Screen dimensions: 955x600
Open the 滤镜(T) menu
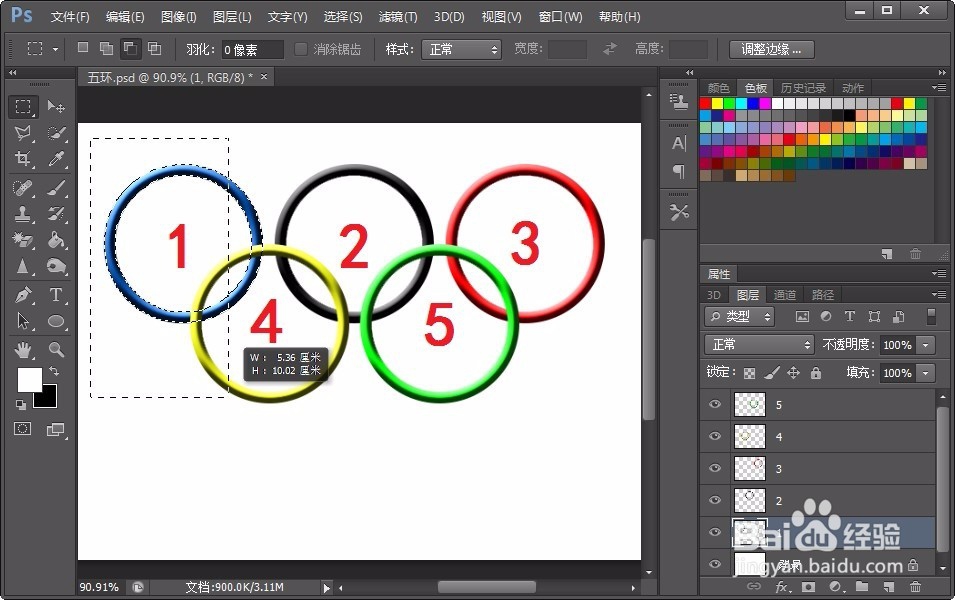pyautogui.click(x=398, y=16)
